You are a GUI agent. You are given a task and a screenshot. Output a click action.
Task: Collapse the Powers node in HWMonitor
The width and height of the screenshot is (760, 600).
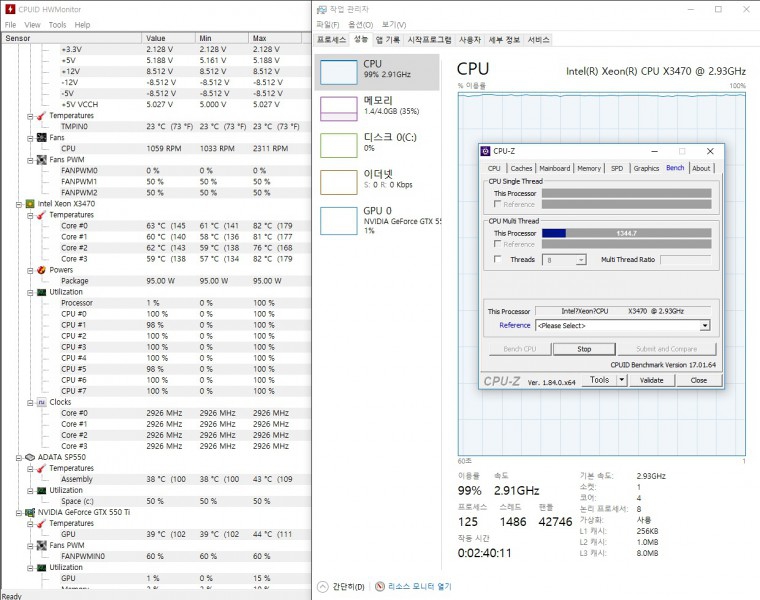point(30,270)
